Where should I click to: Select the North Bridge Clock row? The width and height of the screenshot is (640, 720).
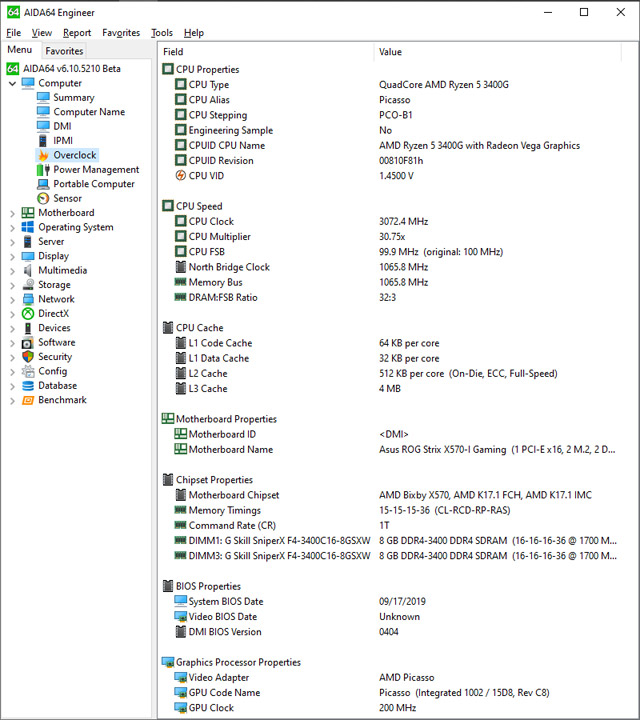point(396,267)
